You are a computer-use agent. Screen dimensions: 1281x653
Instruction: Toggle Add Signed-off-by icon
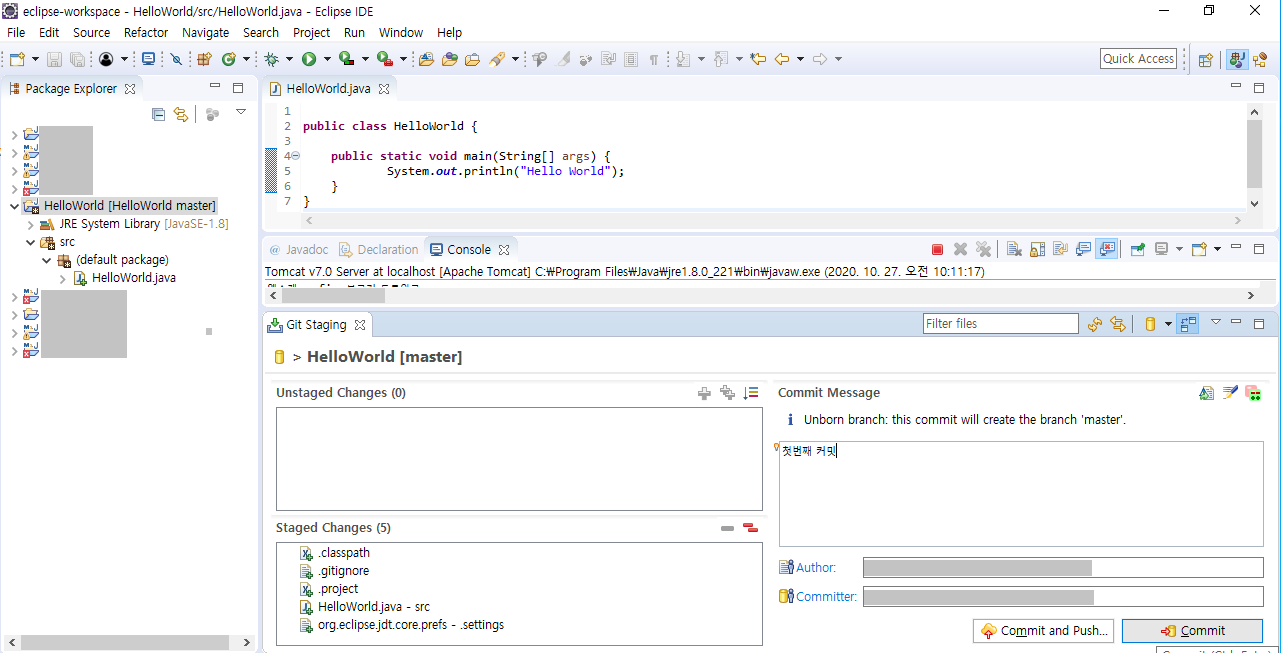[x=1229, y=393]
